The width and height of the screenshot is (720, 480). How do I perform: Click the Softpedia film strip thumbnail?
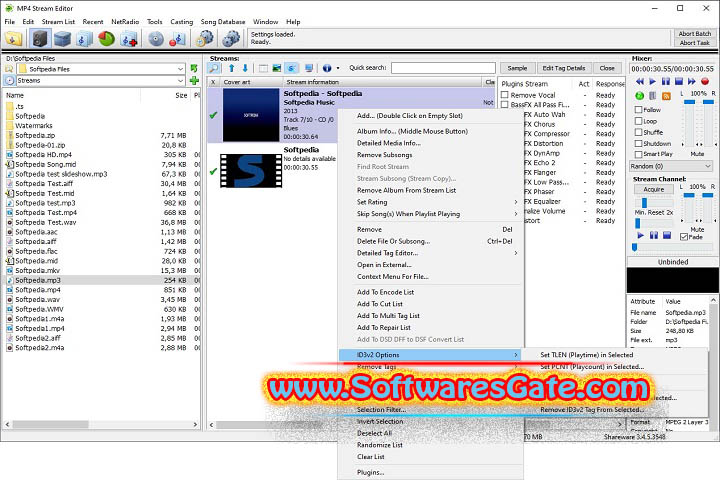pos(251,171)
